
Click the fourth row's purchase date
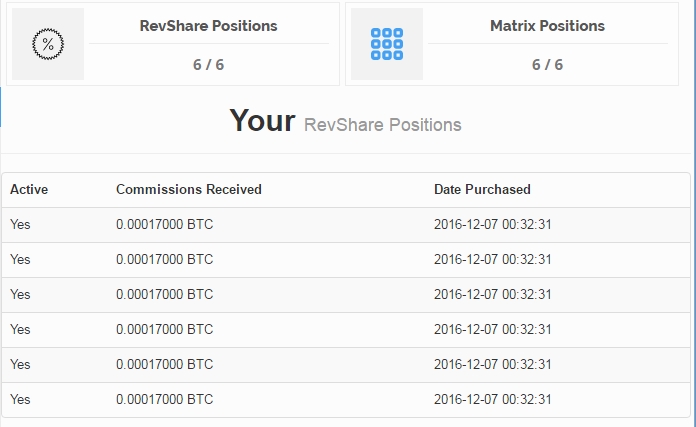tap(492, 329)
